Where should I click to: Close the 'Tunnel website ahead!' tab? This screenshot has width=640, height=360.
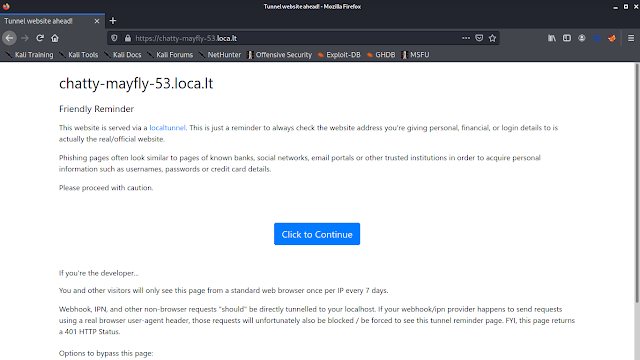97,21
